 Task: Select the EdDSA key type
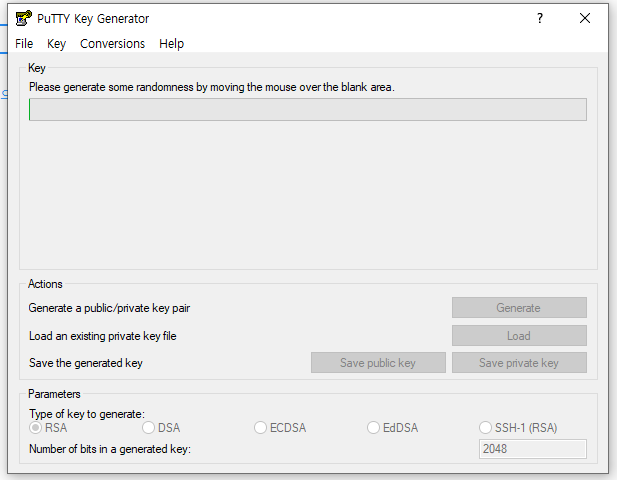coord(392,428)
